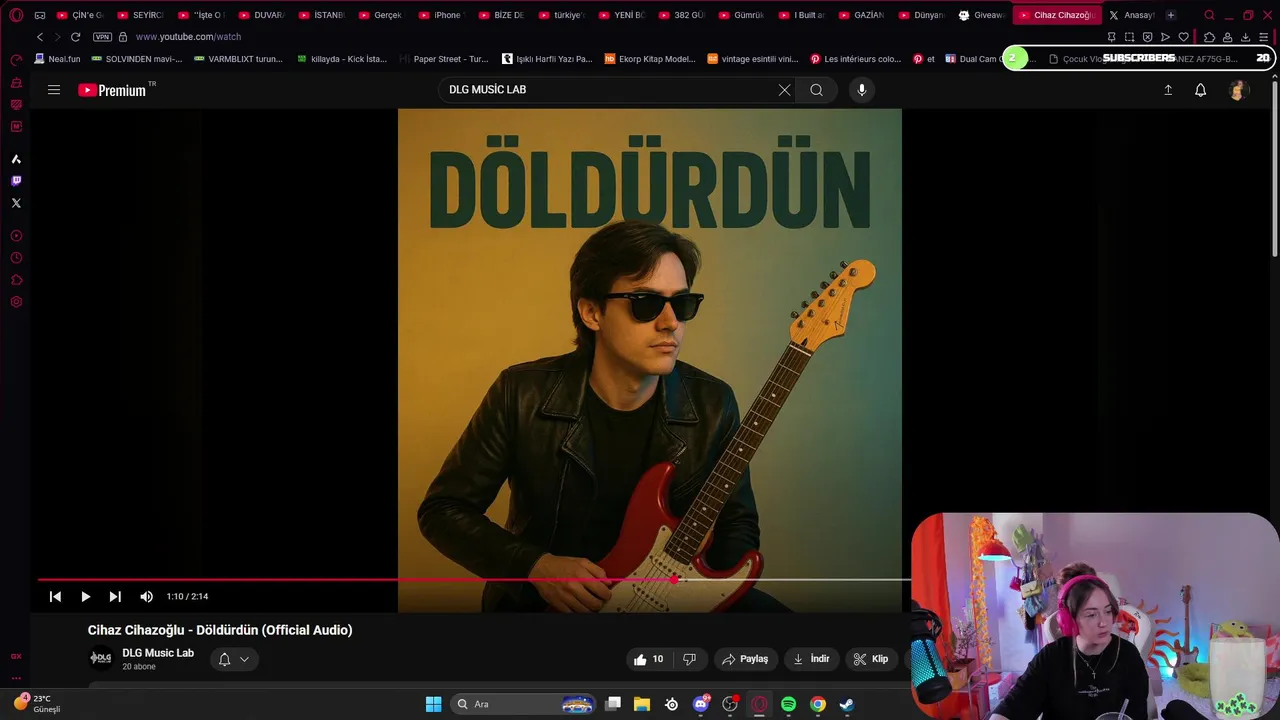Open Spotify from the taskbar
Viewport: 1280px width, 720px height.
tap(788, 704)
